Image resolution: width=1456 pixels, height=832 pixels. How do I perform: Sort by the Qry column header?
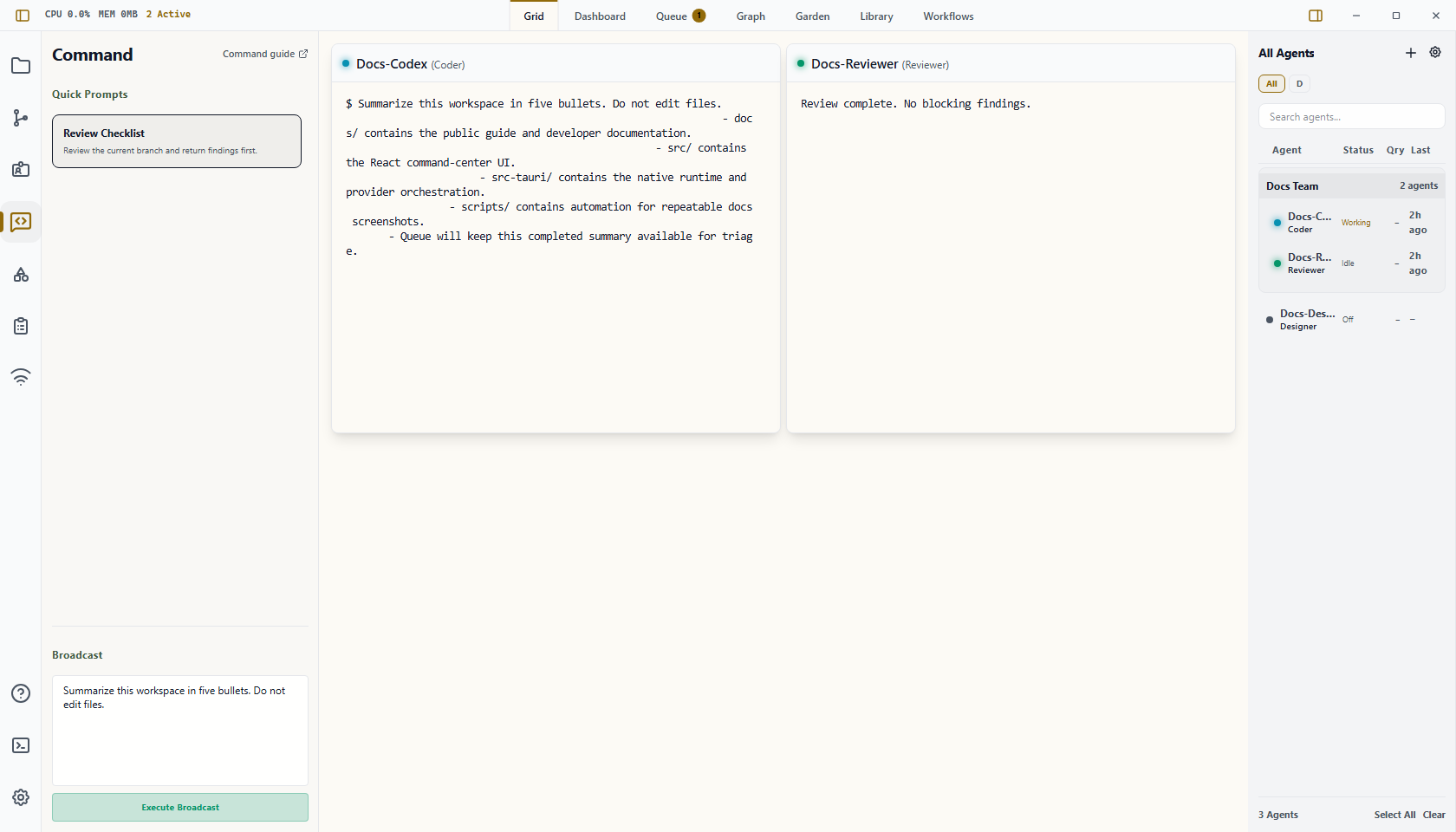click(1395, 150)
